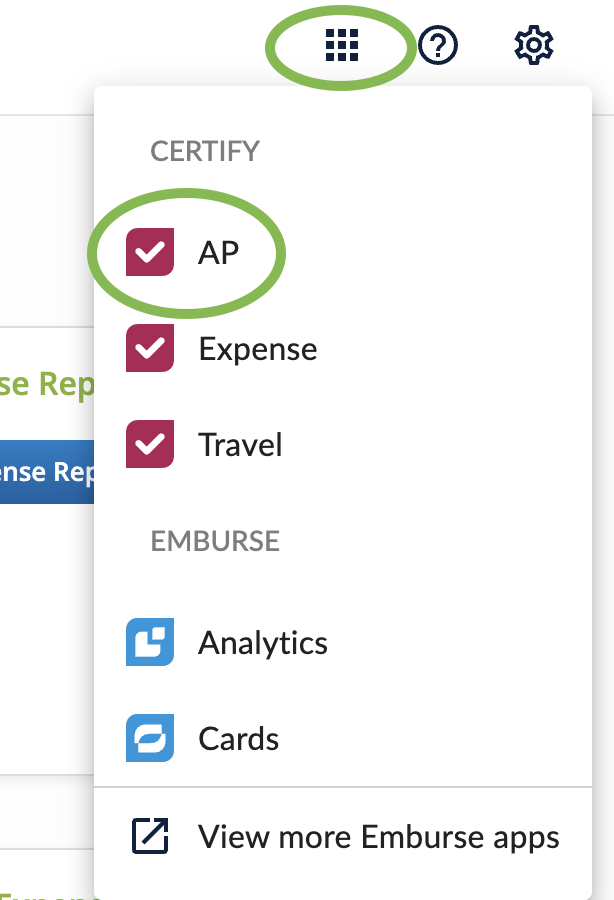The image size is (614, 900).
Task: Open the CERTIFY apps section
Action: (204, 151)
